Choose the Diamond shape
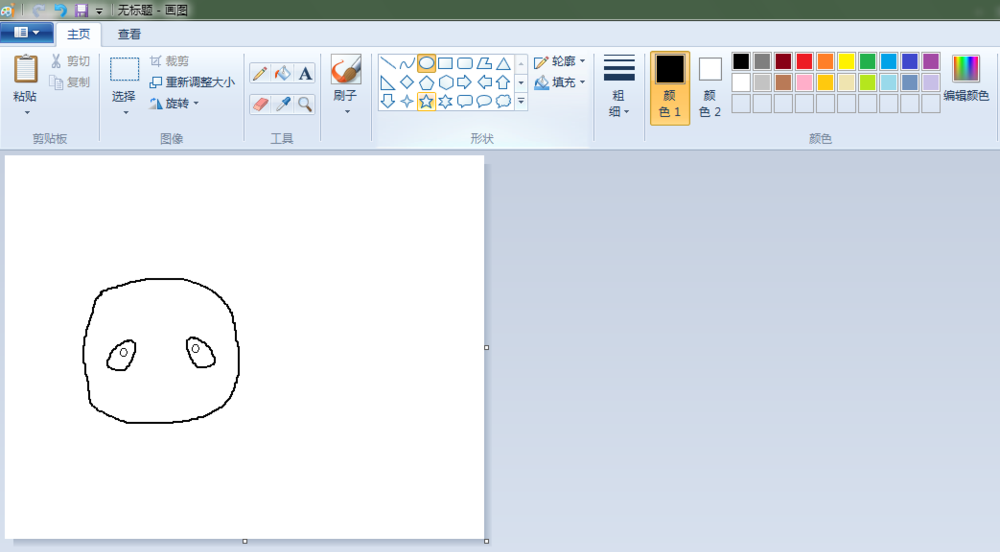The height and width of the screenshot is (552, 1000). click(x=407, y=82)
